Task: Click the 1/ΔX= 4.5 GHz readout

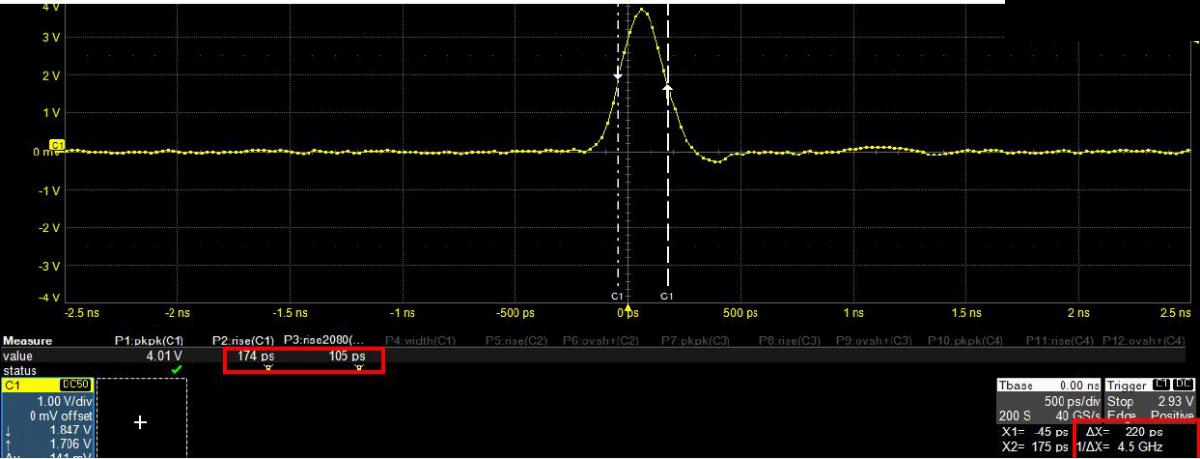Action: 1119,446
